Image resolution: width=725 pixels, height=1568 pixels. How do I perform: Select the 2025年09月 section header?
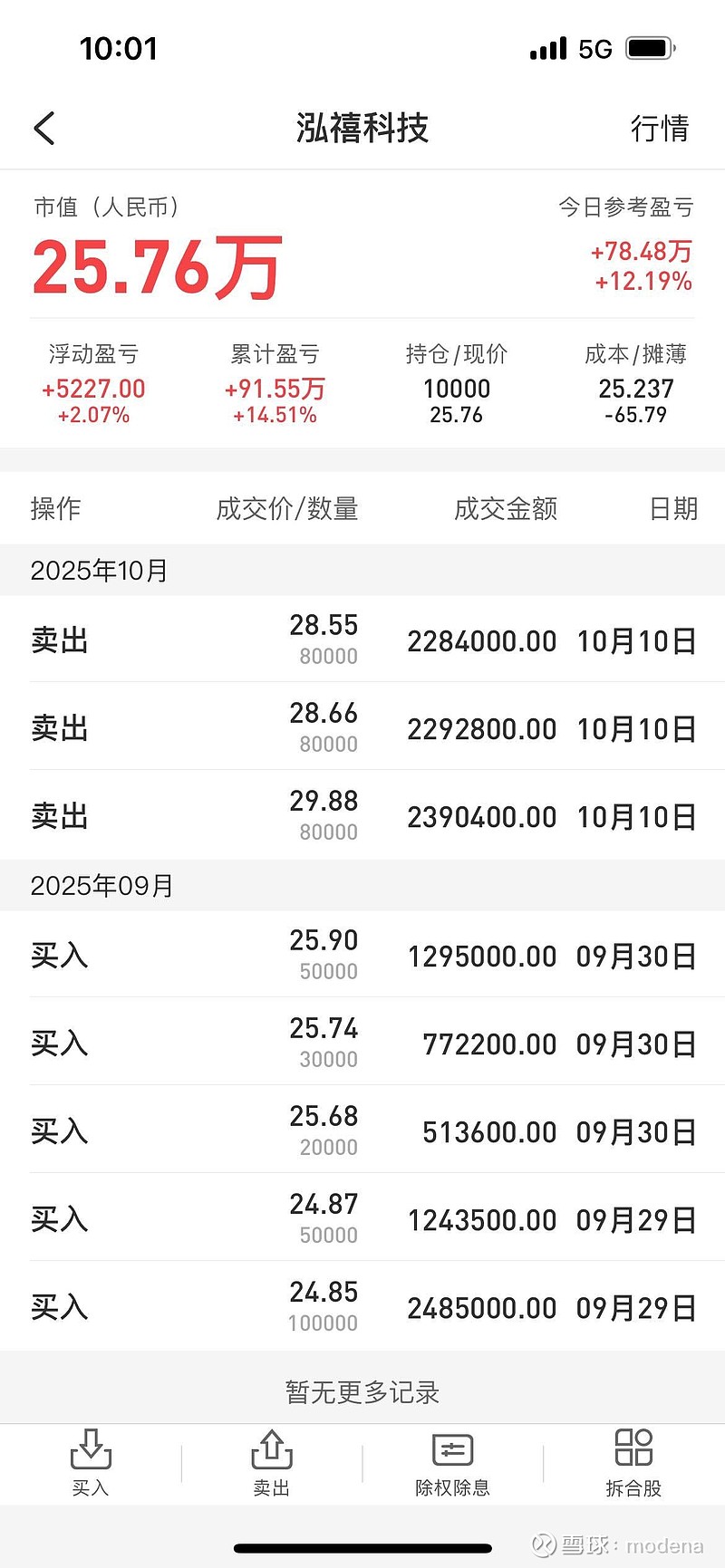pyautogui.click(x=101, y=885)
